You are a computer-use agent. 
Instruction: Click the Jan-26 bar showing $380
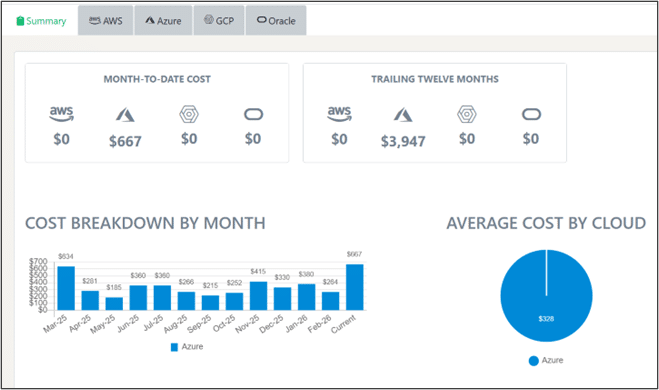point(306,297)
